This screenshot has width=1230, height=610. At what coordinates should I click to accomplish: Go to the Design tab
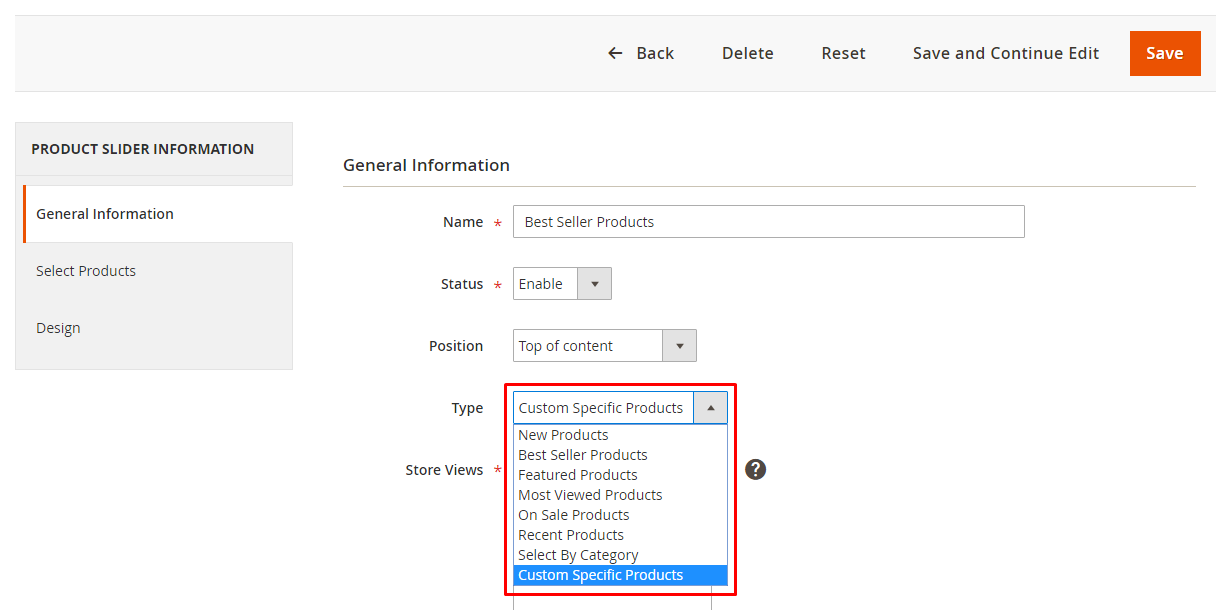(58, 328)
